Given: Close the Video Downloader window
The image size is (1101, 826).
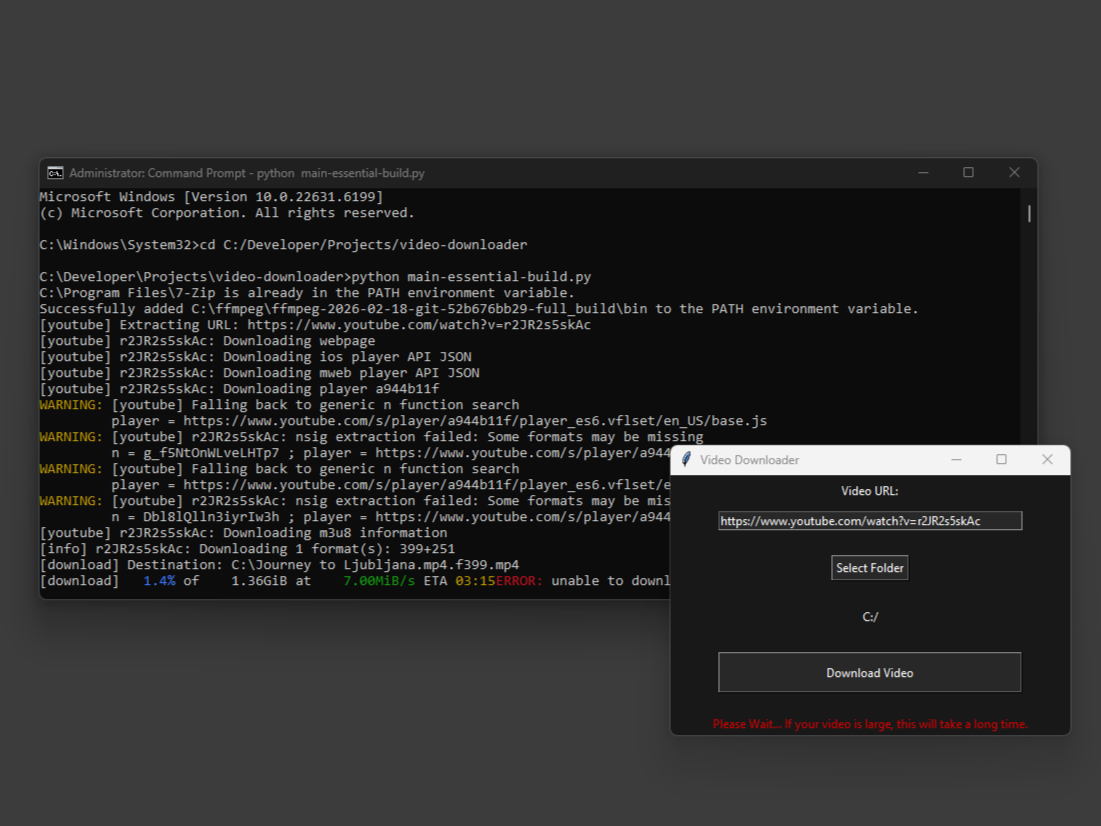Looking at the screenshot, I should (1047, 459).
